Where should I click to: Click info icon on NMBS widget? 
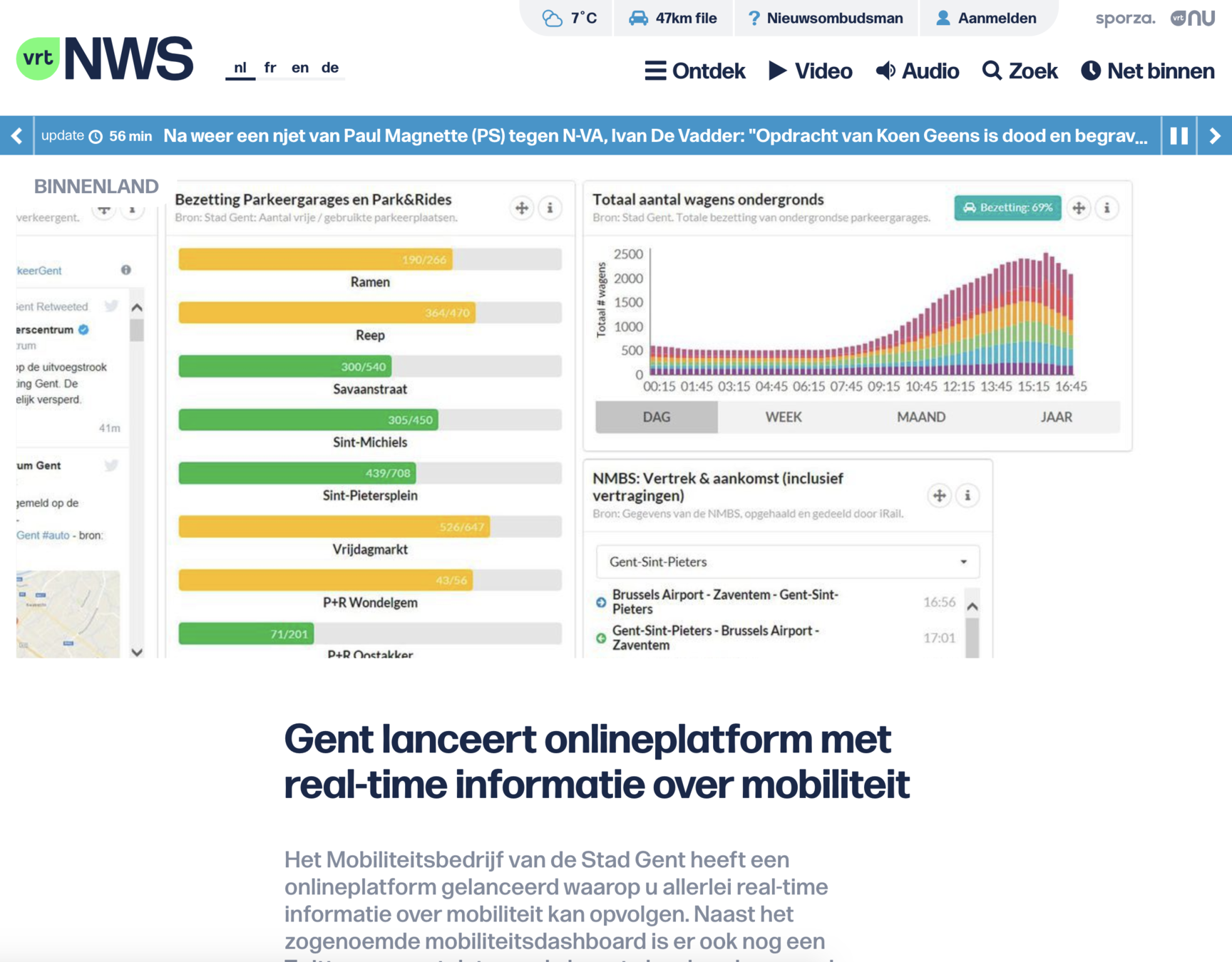click(x=967, y=495)
